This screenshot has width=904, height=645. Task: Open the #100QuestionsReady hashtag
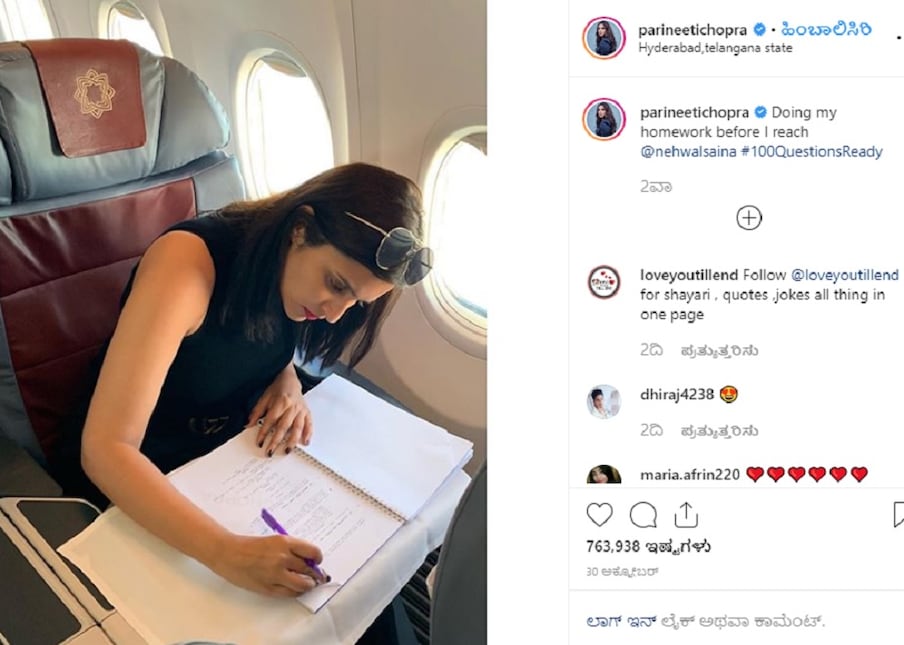[x=812, y=152]
